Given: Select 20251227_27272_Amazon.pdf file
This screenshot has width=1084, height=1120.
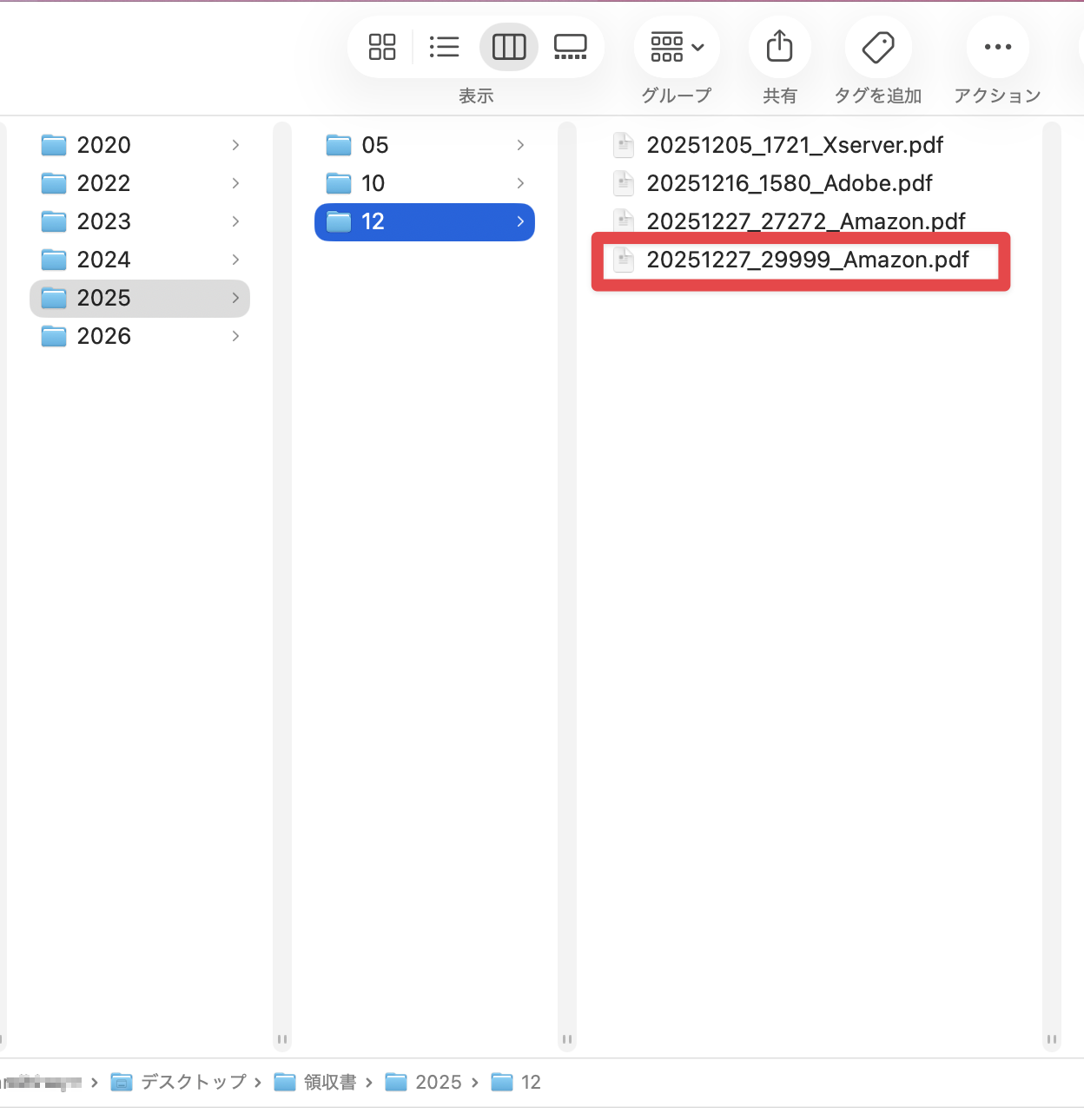Looking at the screenshot, I should click(x=806, y=221).
